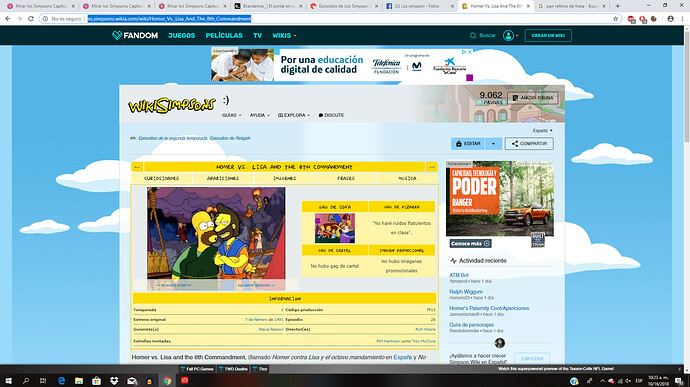Click the Buscar search magnifier
This screenshot has width=690, height=387.
[x=473, y=35]
